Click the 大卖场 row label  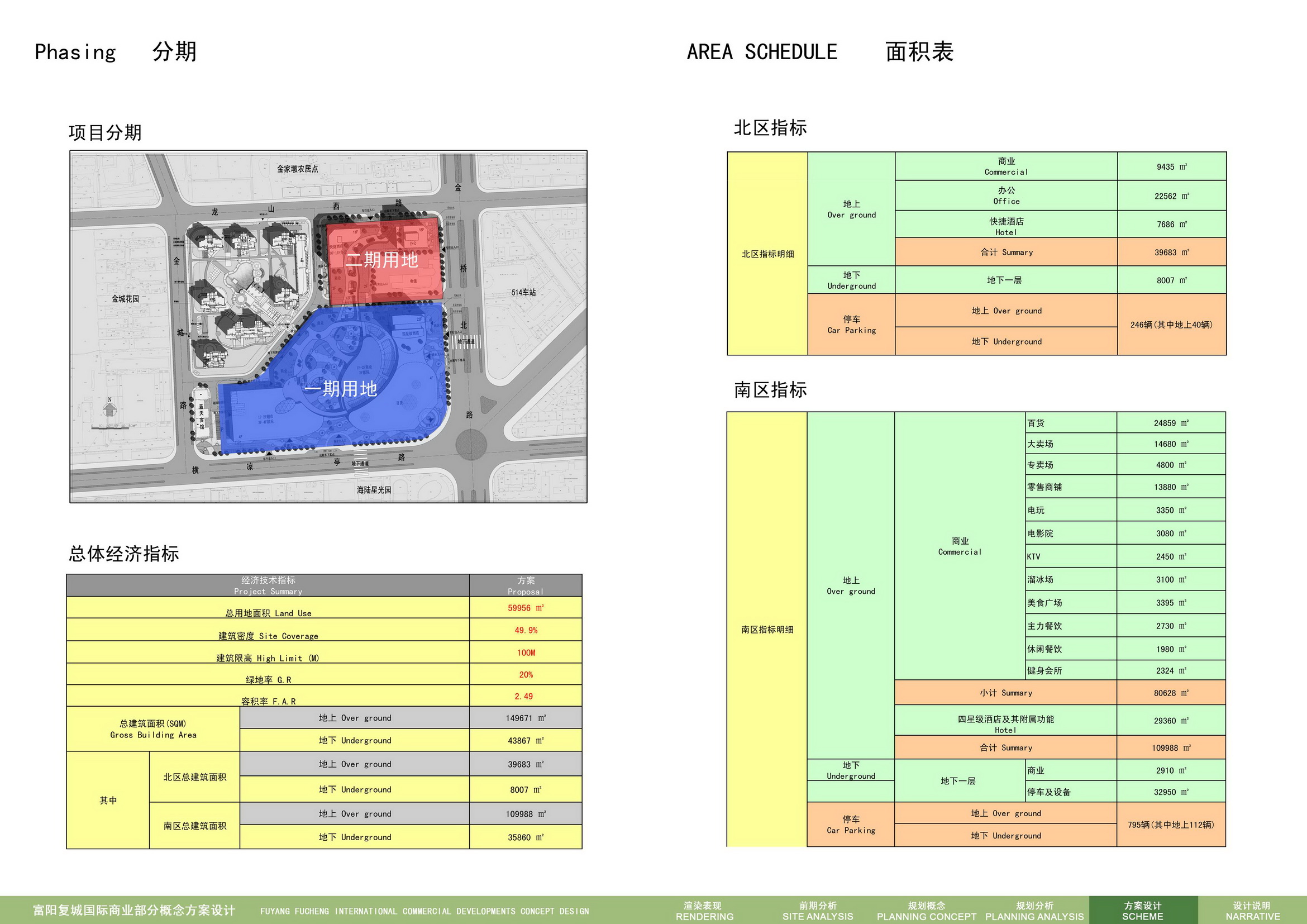click(1040, 444)
